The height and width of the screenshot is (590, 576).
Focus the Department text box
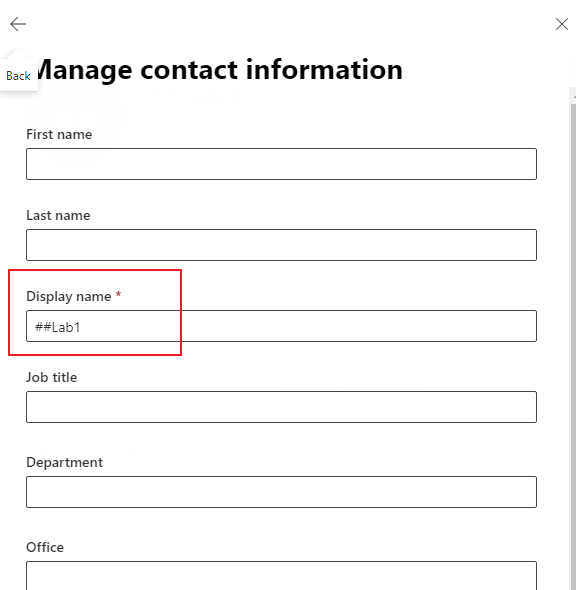[x=281, y=492]
